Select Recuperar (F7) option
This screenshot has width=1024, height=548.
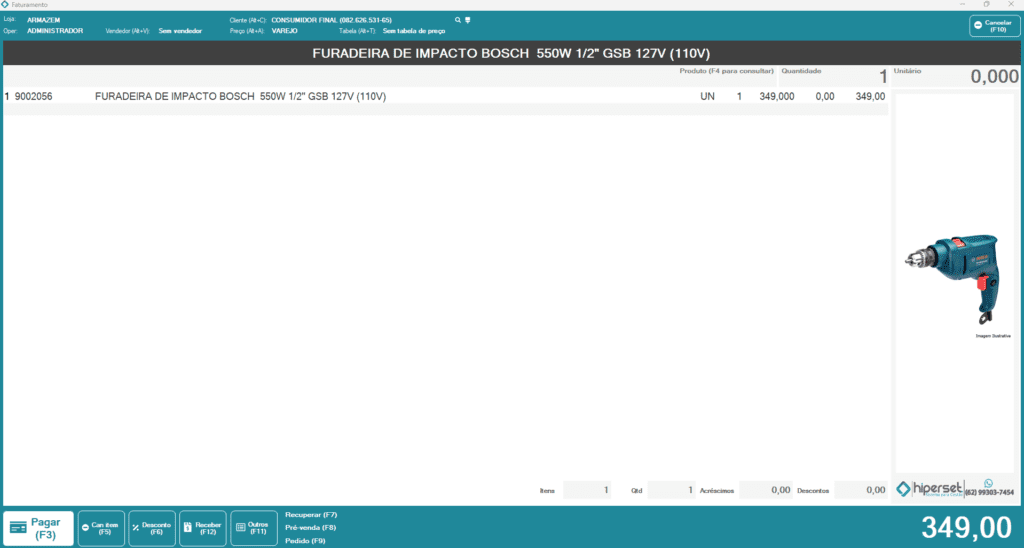click(x=311, y=514)
